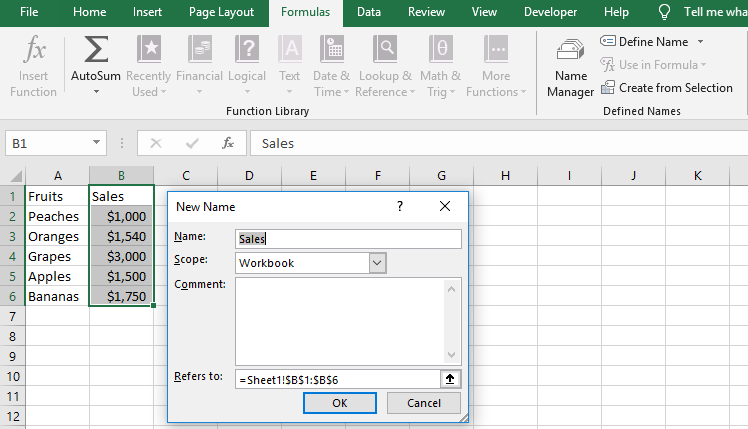Switch to the Data tab
The width and height of the screenshot is (748, 429).
click(x=368, y=12)
